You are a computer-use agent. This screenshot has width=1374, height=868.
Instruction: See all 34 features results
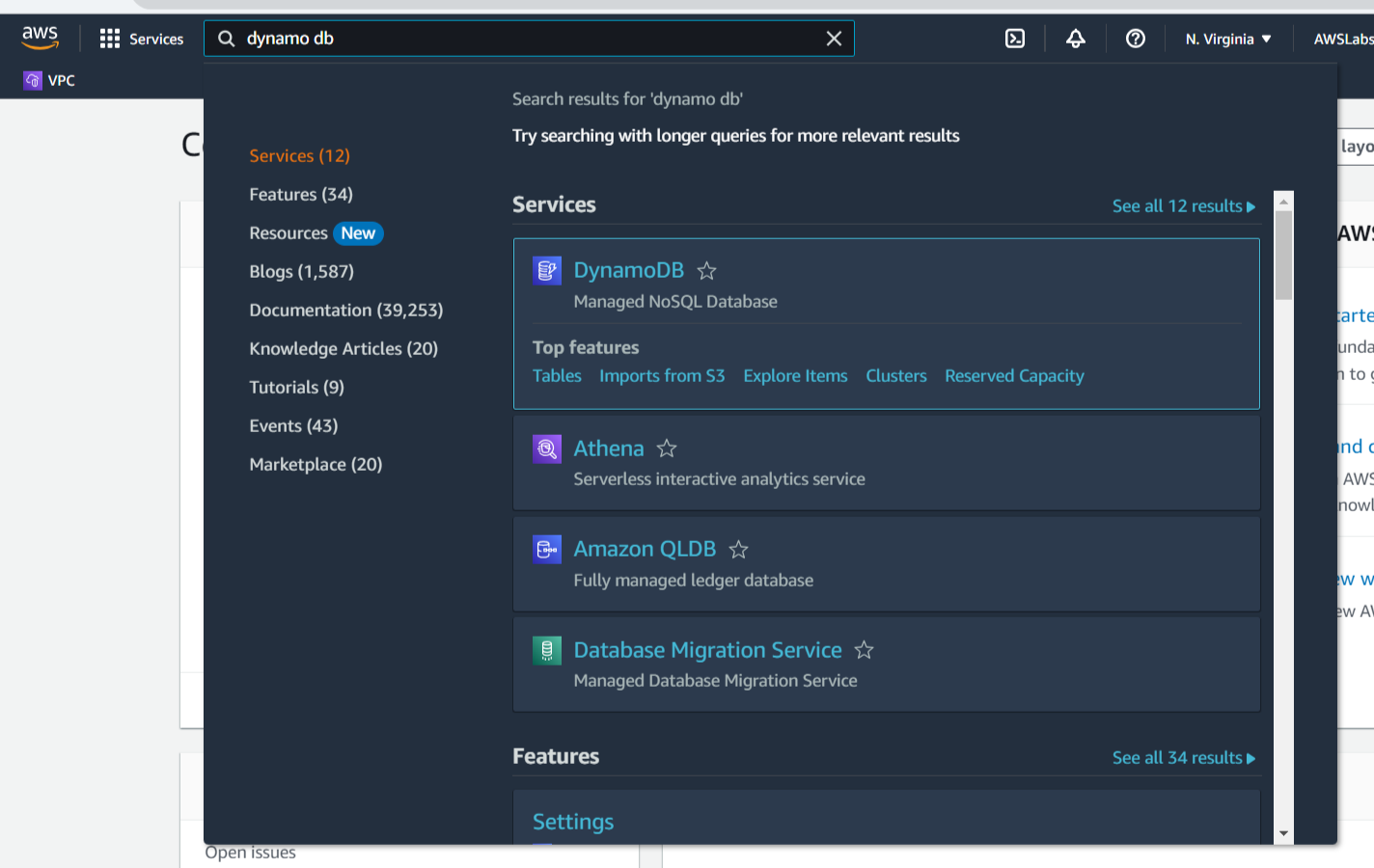click(x=1184, y=758)
